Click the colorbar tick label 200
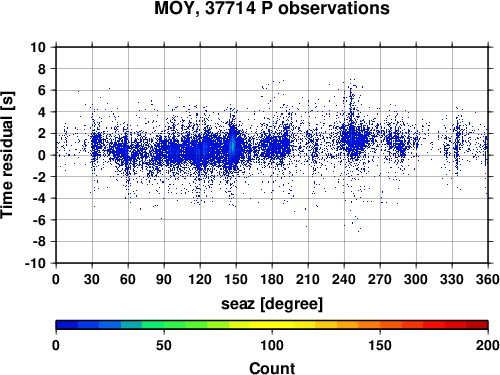Viewport: 500px width, 375px height. pos(488,345)
